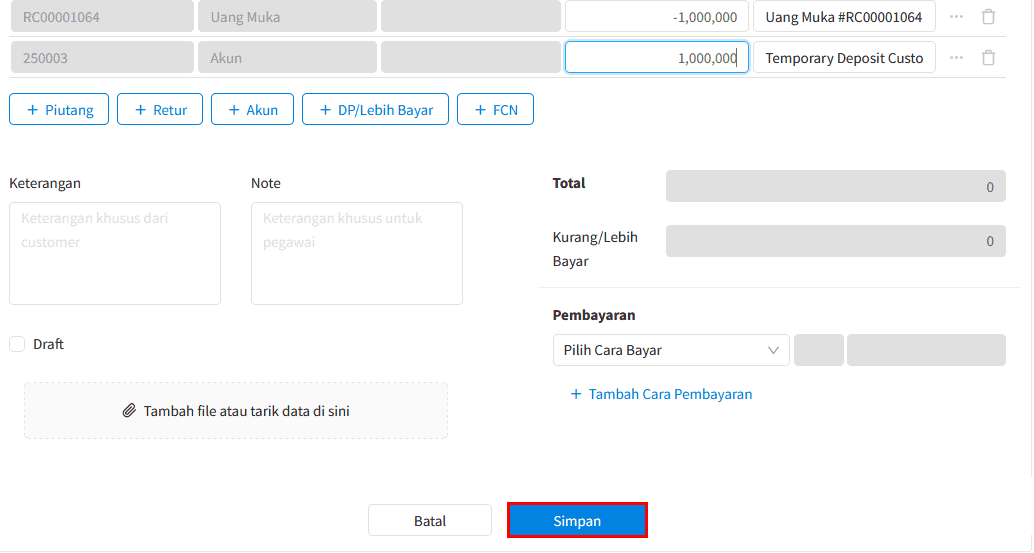The image size is (1034, 553).
Task: Delete the Uang Muka RC00001064 row
Action: (x=988, y=17)
